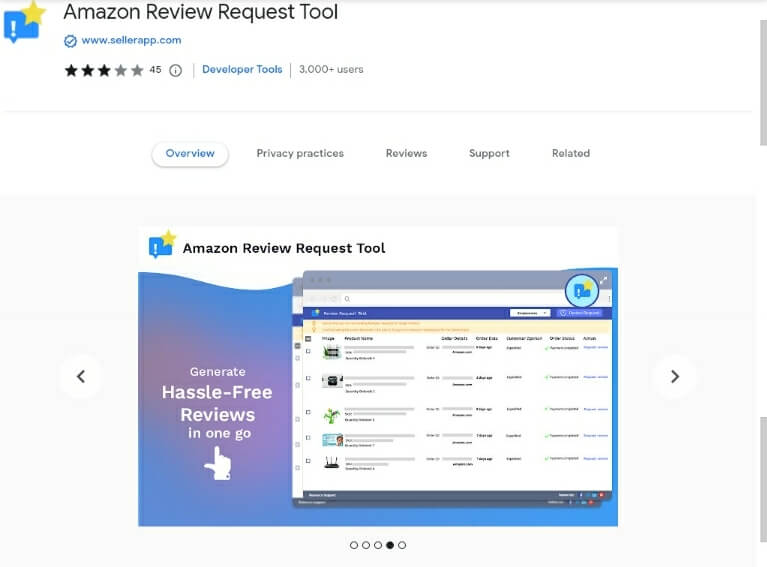
Task: Select the fifth carousel dot
Action: coord(402,545)
